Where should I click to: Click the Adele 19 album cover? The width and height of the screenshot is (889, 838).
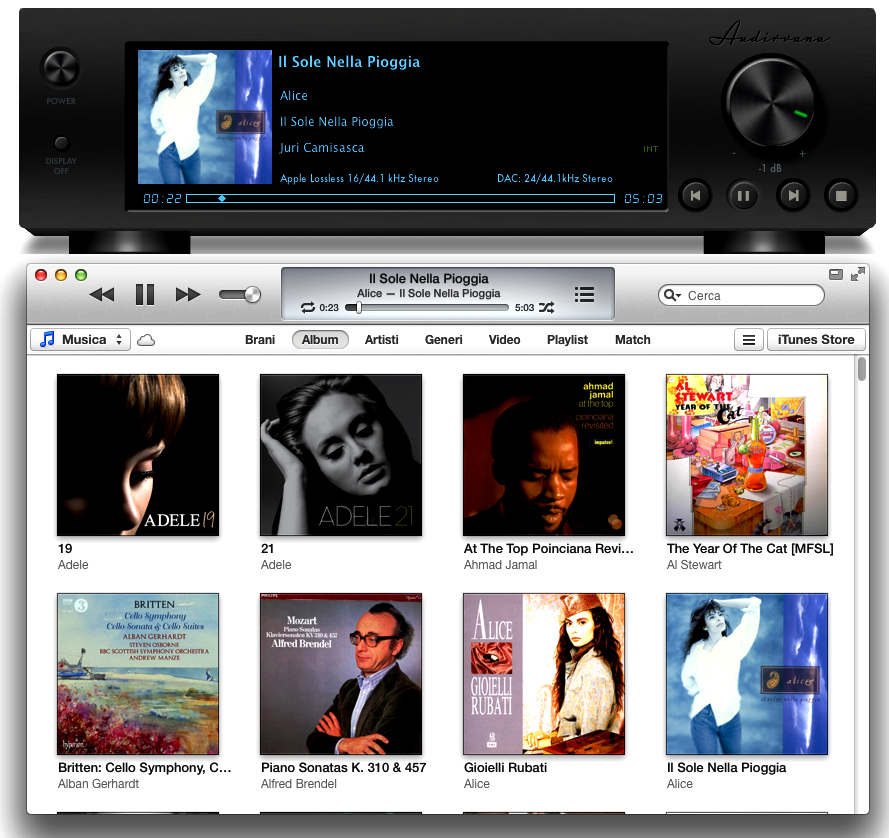click(x=138, y=455)
